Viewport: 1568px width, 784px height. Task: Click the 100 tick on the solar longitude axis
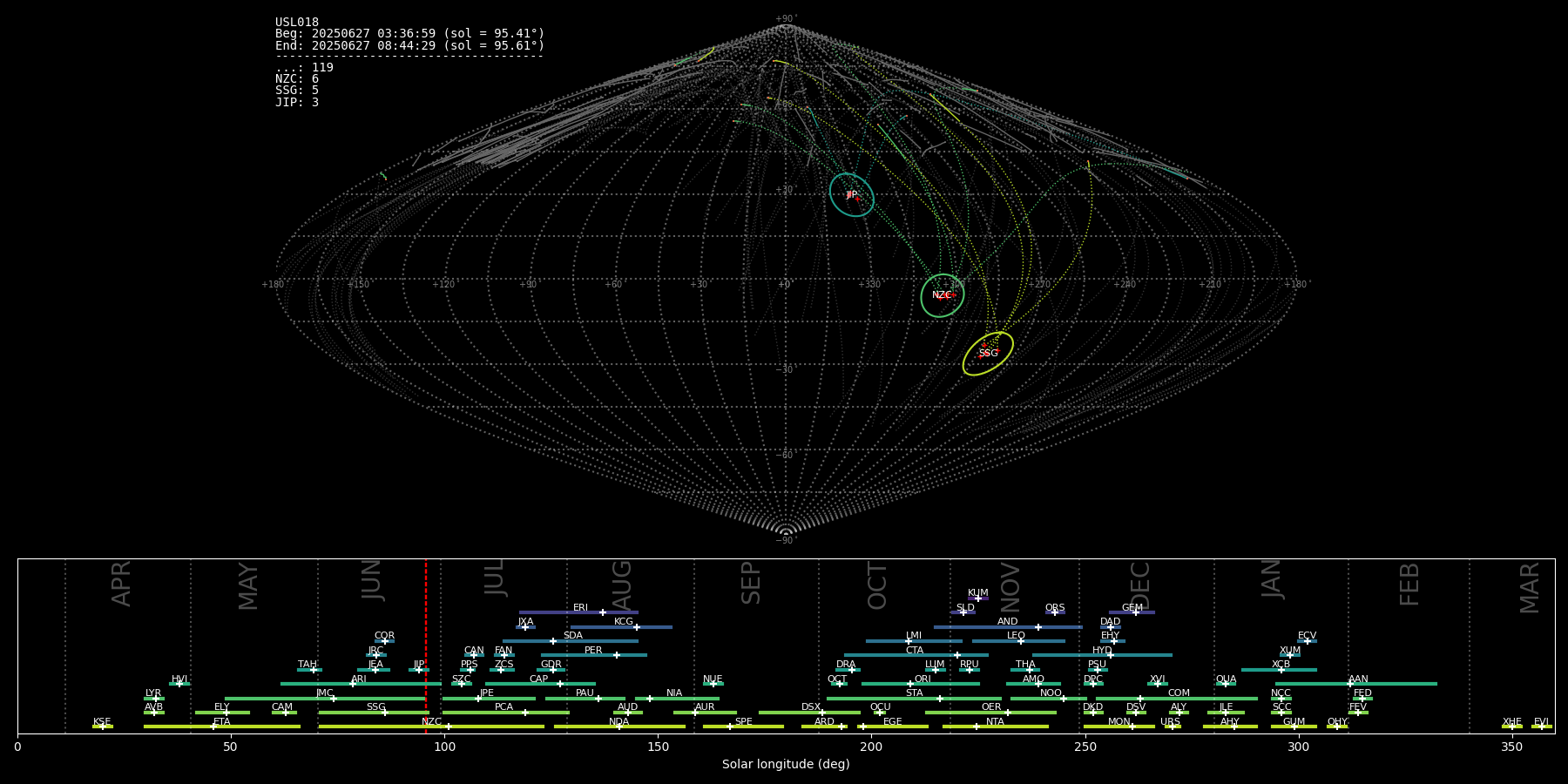point(444,747)
